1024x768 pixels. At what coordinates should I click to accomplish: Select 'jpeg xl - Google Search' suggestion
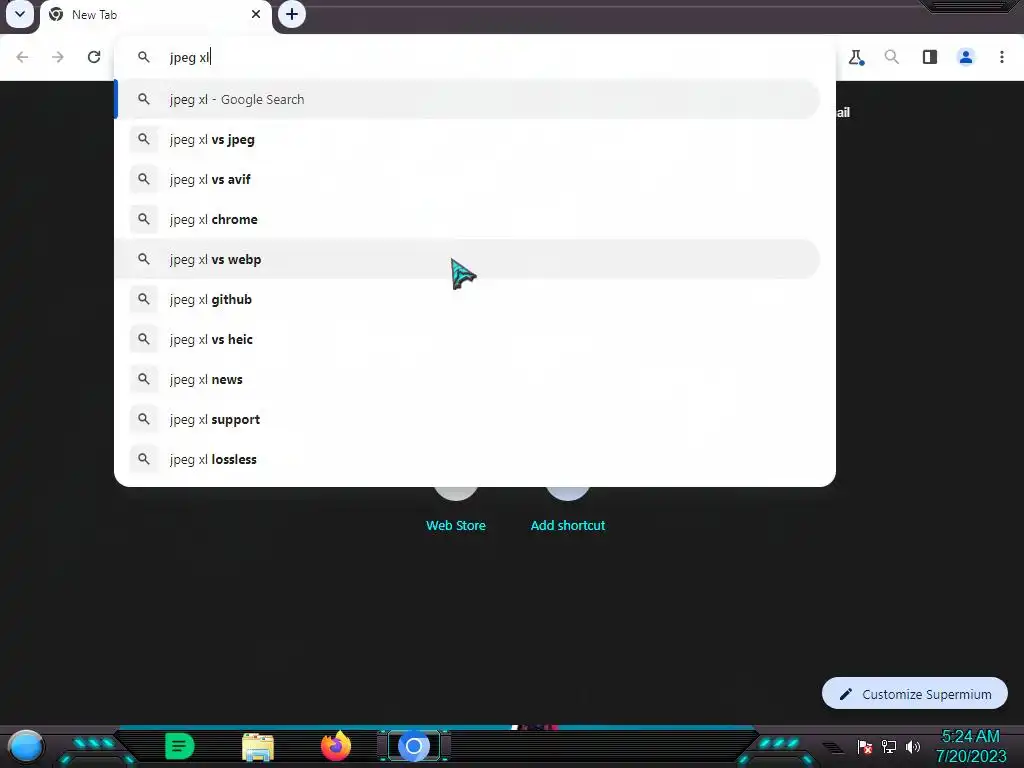coord(468,99)
